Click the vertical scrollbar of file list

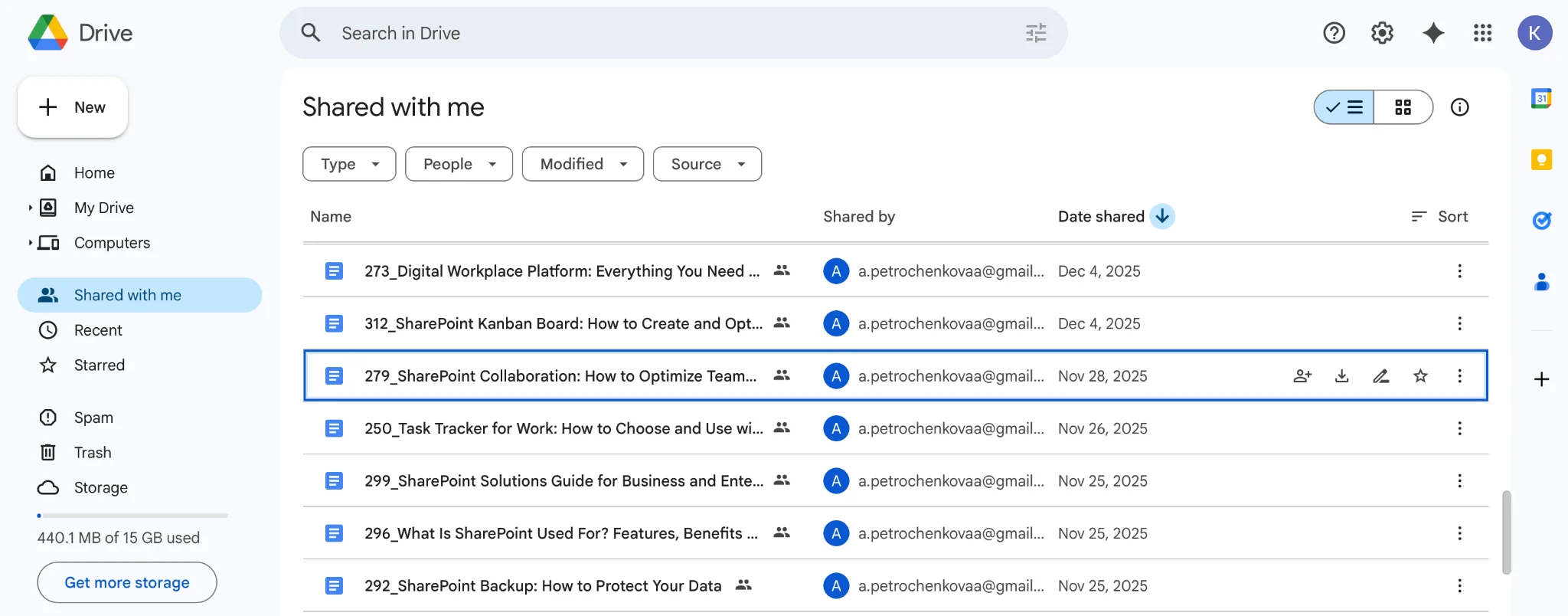(x=1506, y=532)
